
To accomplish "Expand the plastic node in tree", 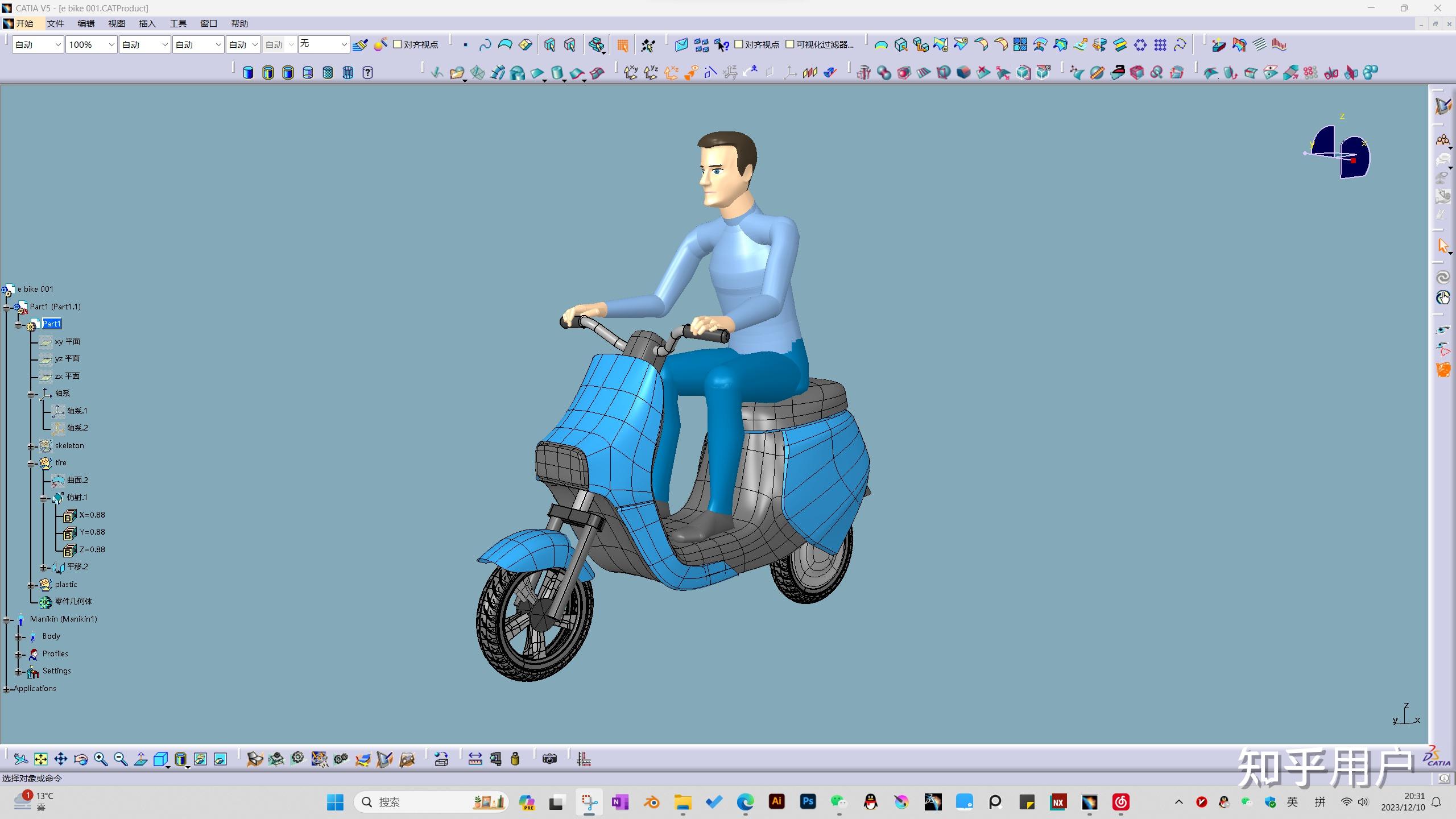I will (x=32, y=585).
